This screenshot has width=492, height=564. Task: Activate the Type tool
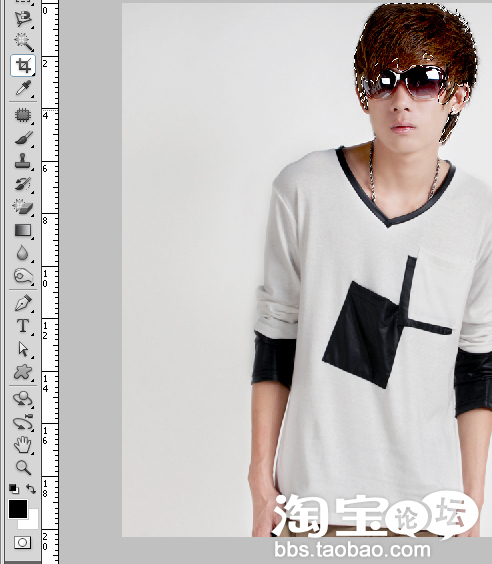pos(23,327)
